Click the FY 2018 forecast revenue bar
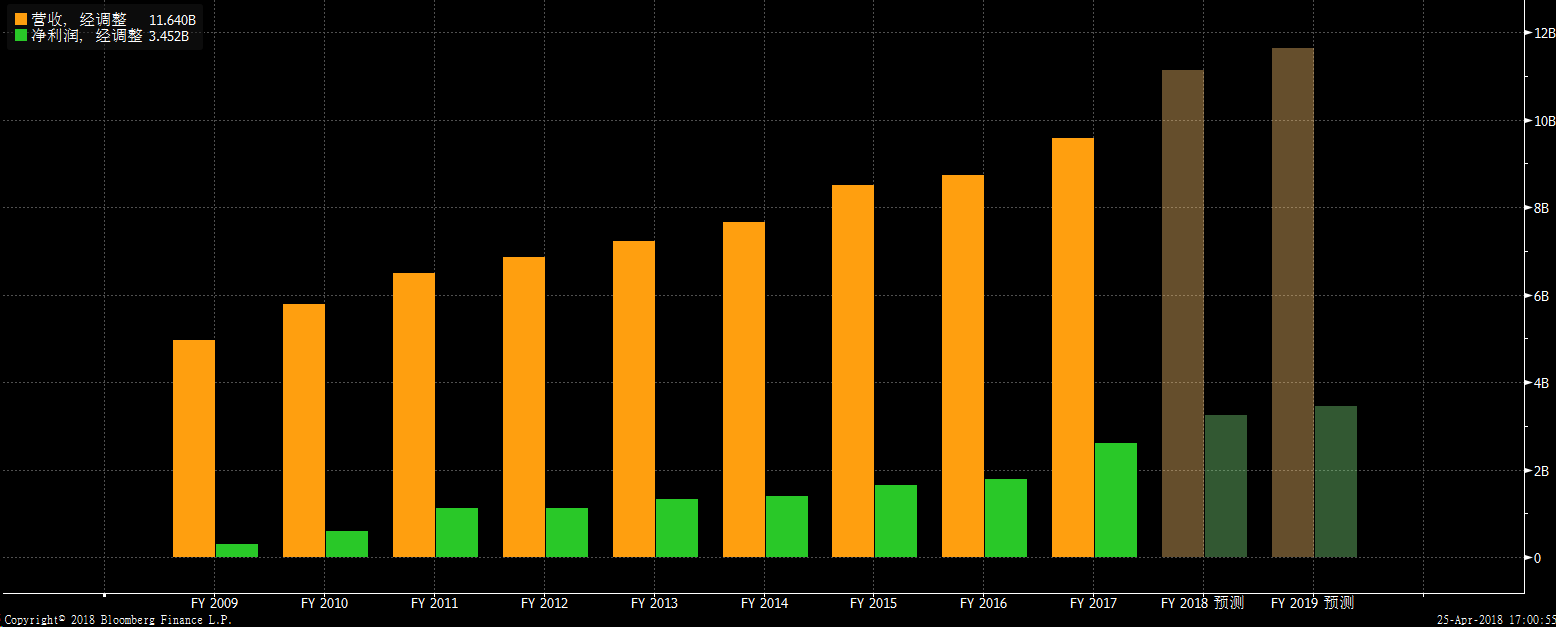The image size is (1556, 627). click(1183, 313)
